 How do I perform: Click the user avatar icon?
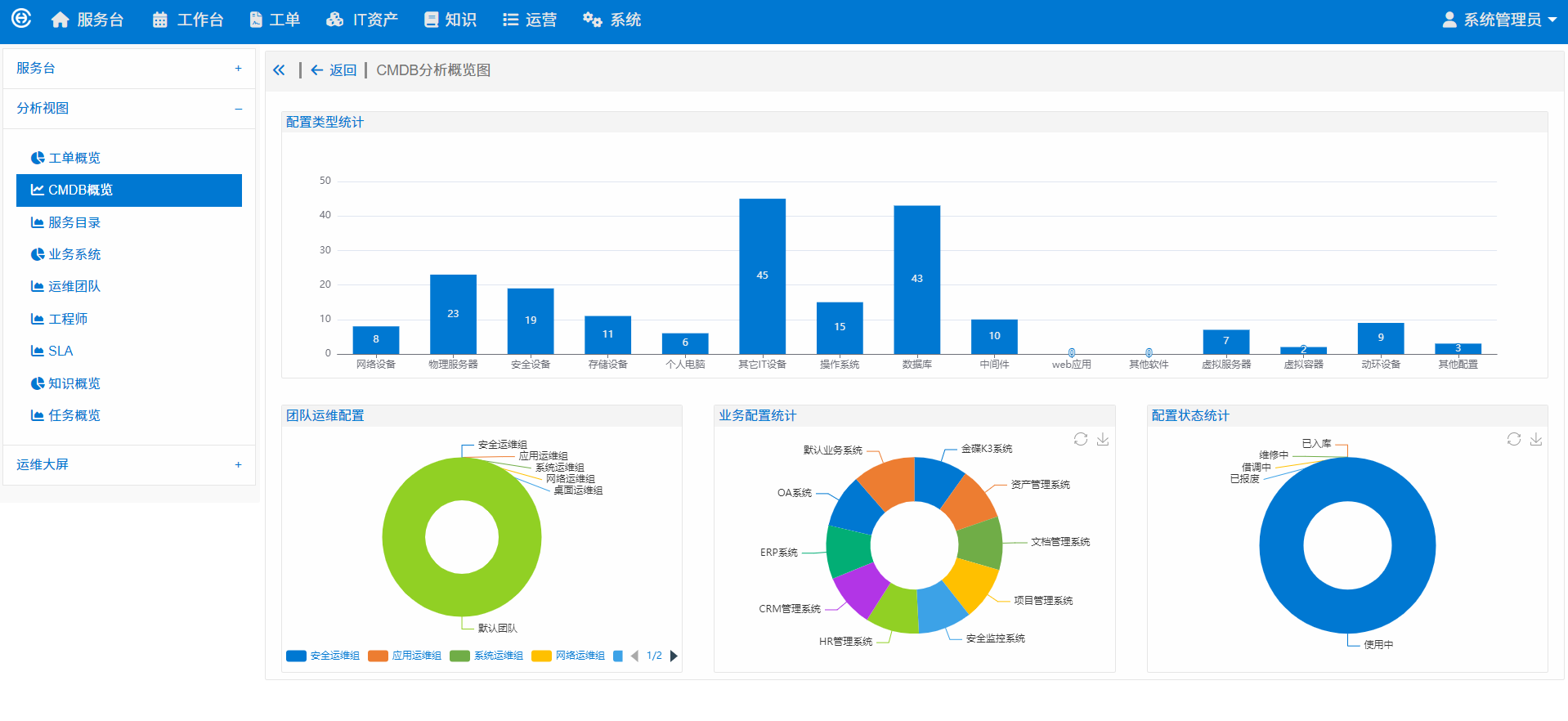click(x=1449, y=20)
